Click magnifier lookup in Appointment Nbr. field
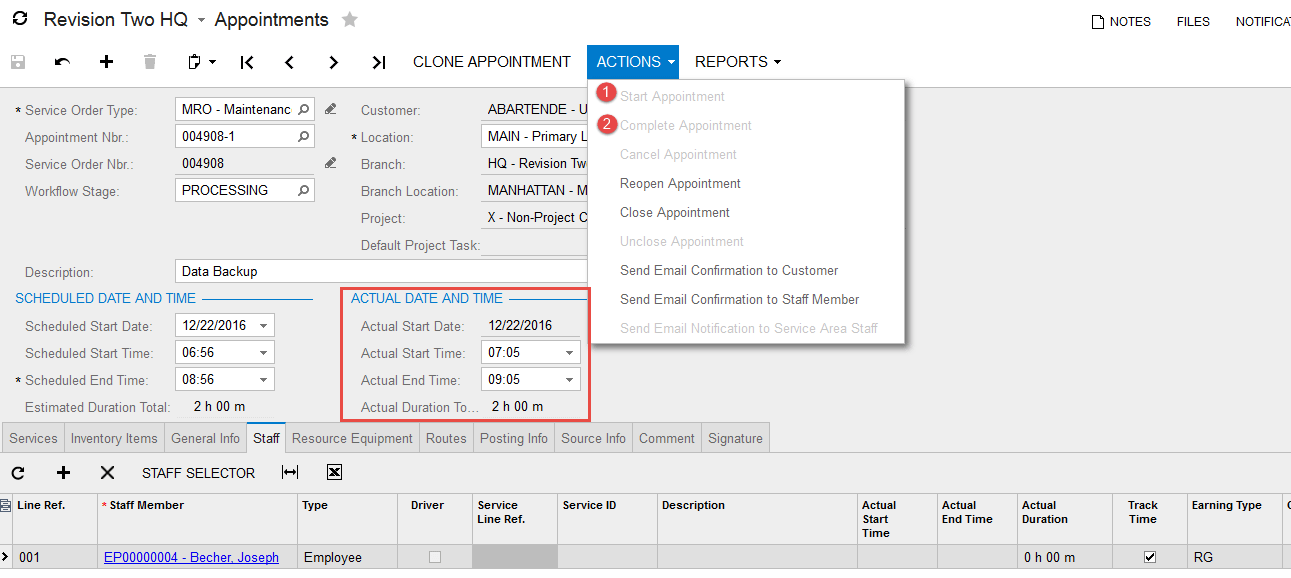The width and height of the screenshot is (1291, 578). (304, 136)
